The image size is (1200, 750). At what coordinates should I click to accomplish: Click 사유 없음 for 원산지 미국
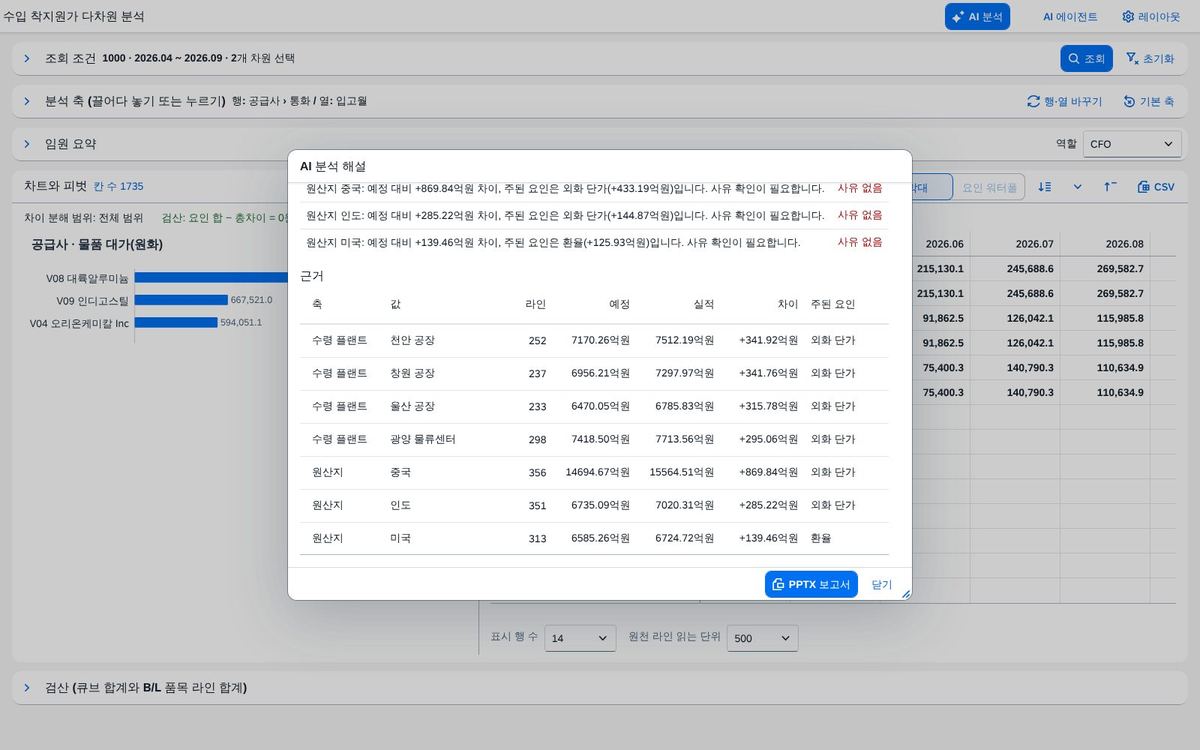point(860,242)
